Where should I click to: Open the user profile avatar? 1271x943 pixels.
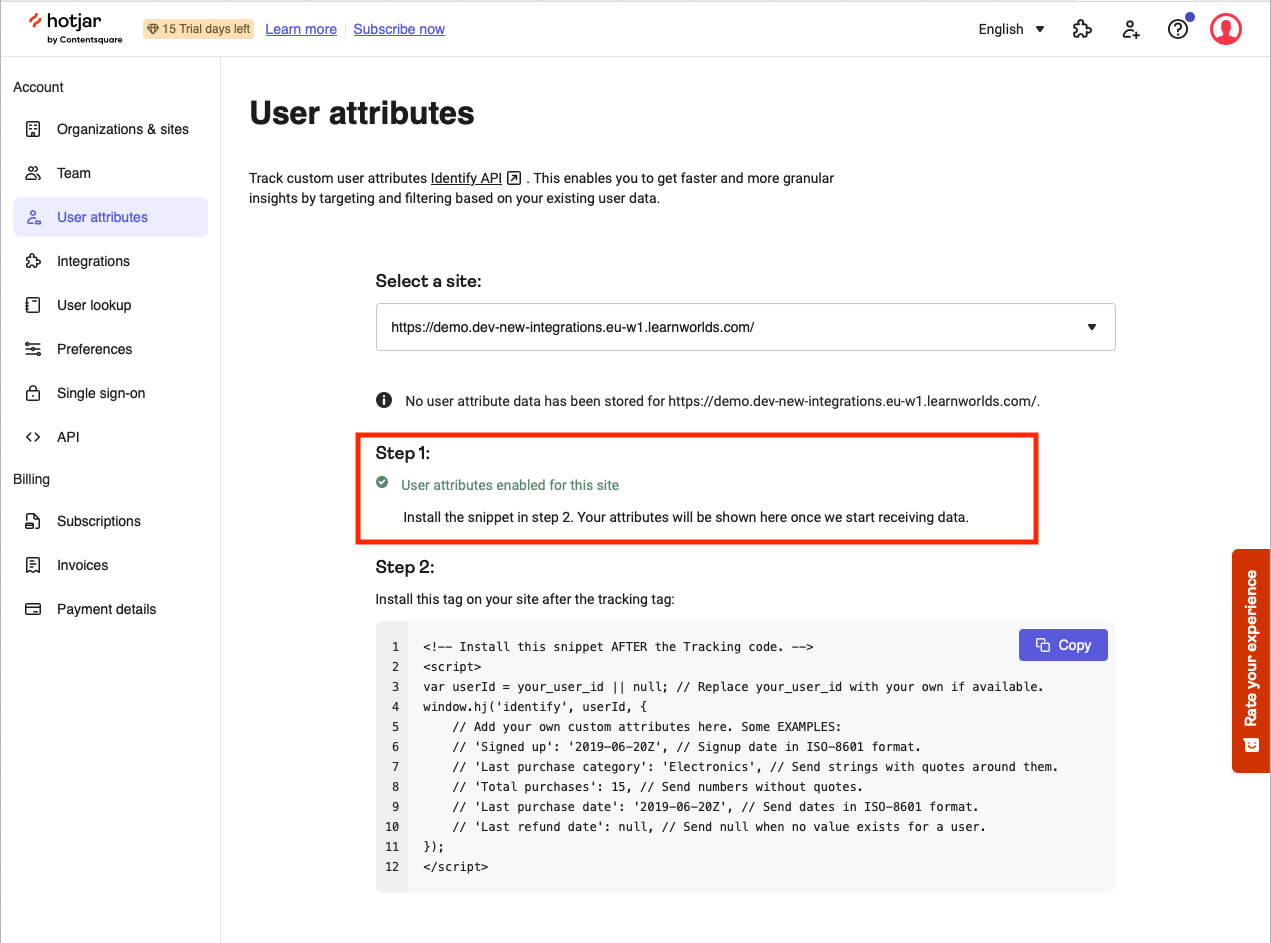pyautogui.click(x=1226, y=29)
